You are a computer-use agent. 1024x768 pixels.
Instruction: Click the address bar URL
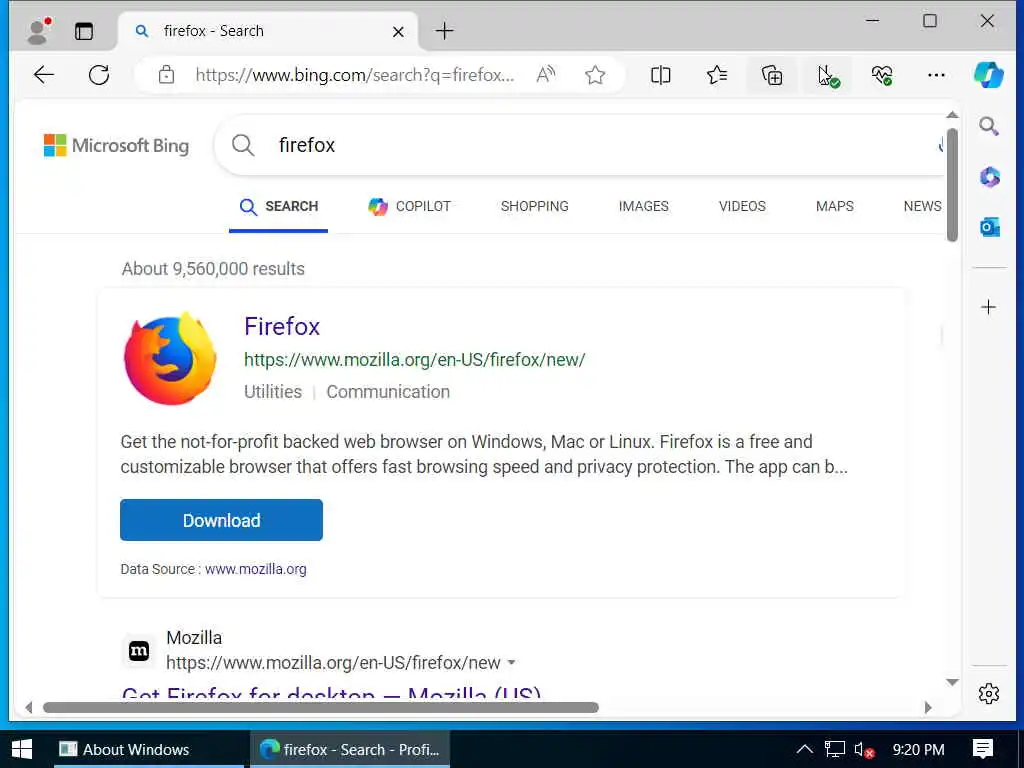(355, 75)
